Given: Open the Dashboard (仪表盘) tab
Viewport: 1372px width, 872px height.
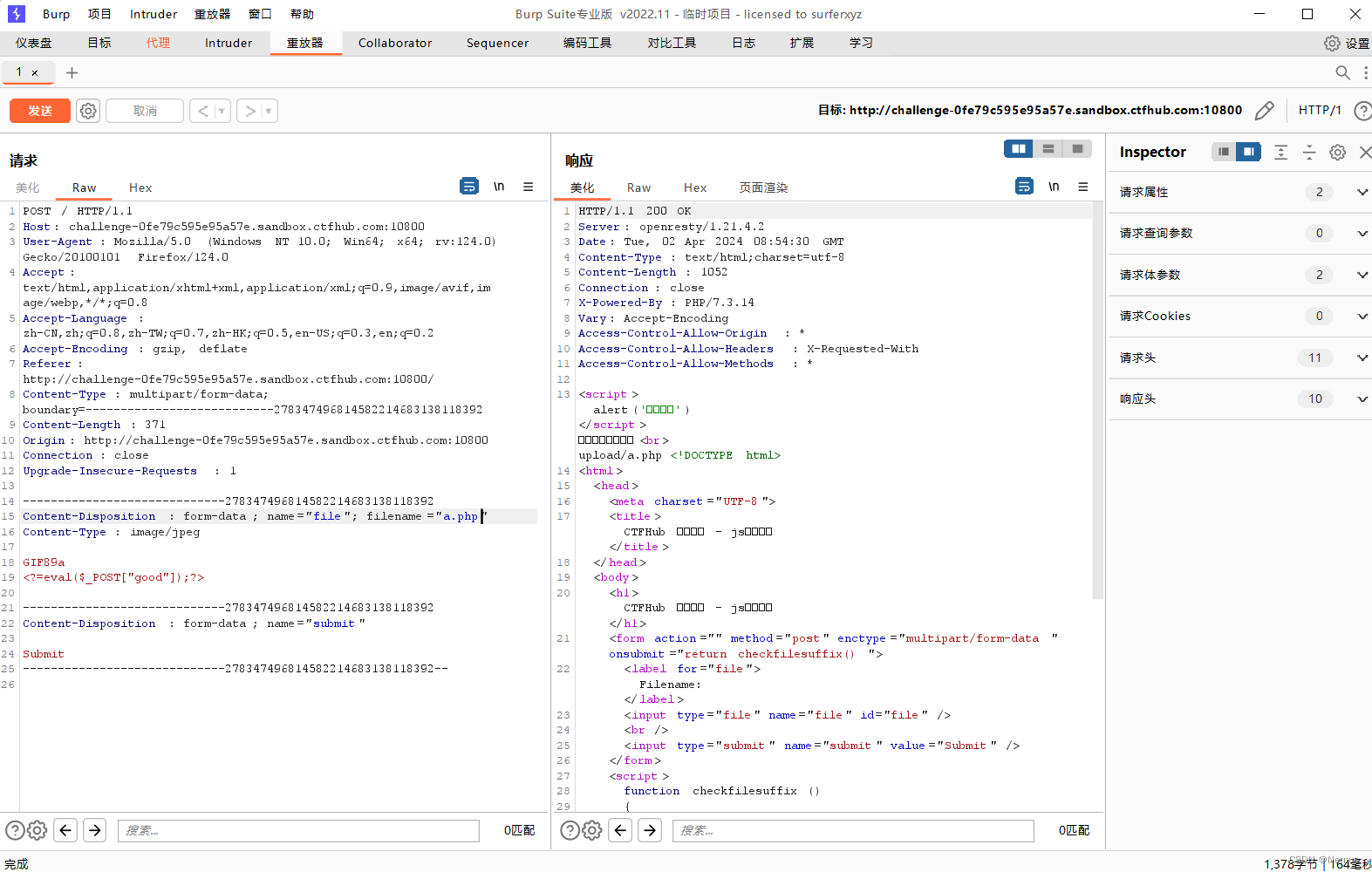Looking at the screenshot, I should (33, 43).
